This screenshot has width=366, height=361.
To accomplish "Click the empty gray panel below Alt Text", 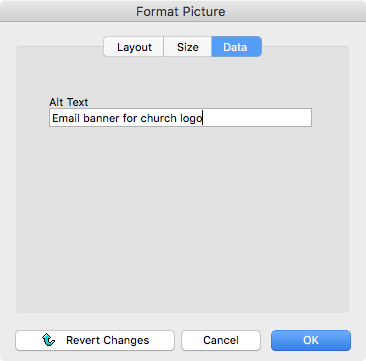I will (182, 218).
